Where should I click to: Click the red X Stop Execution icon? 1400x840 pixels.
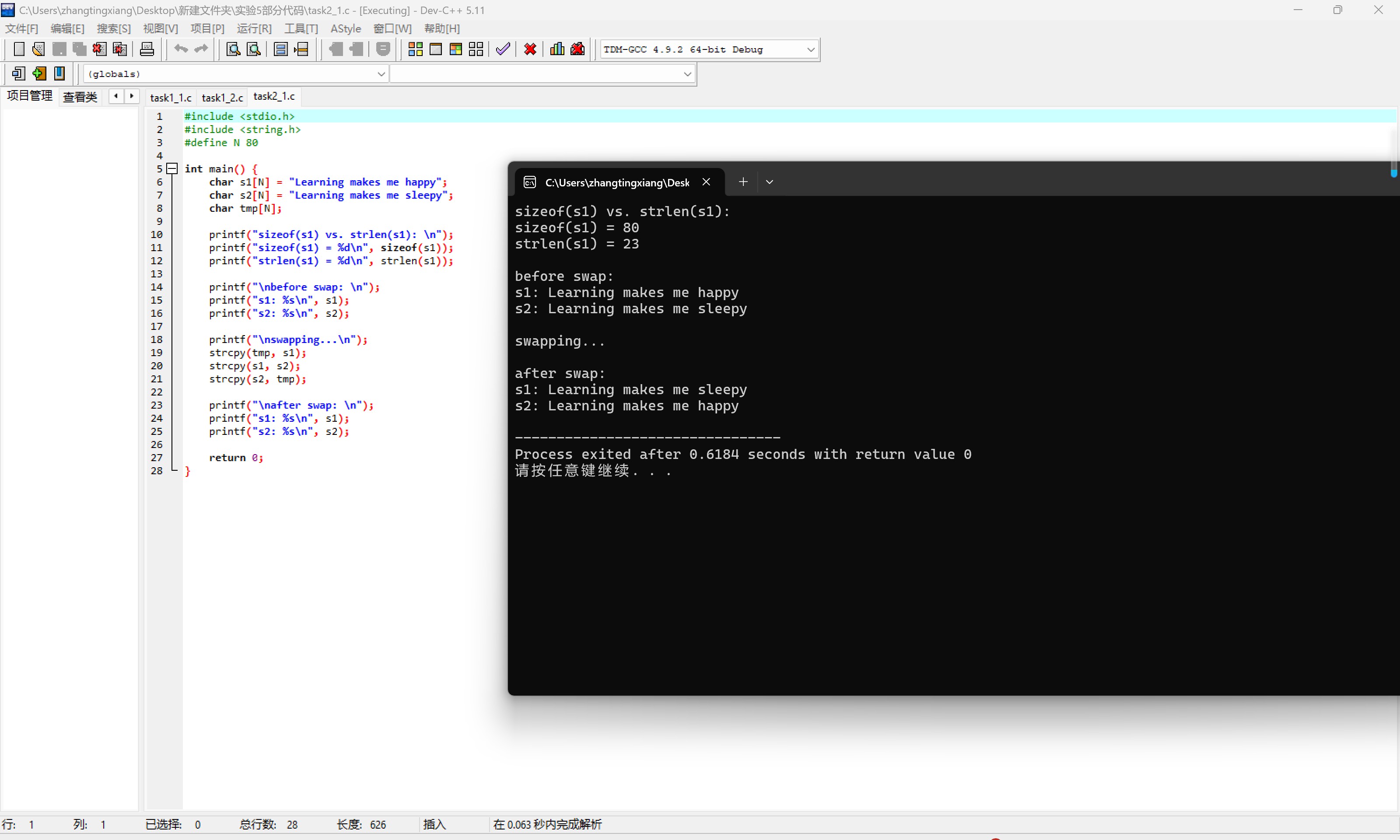pos(530,49)
